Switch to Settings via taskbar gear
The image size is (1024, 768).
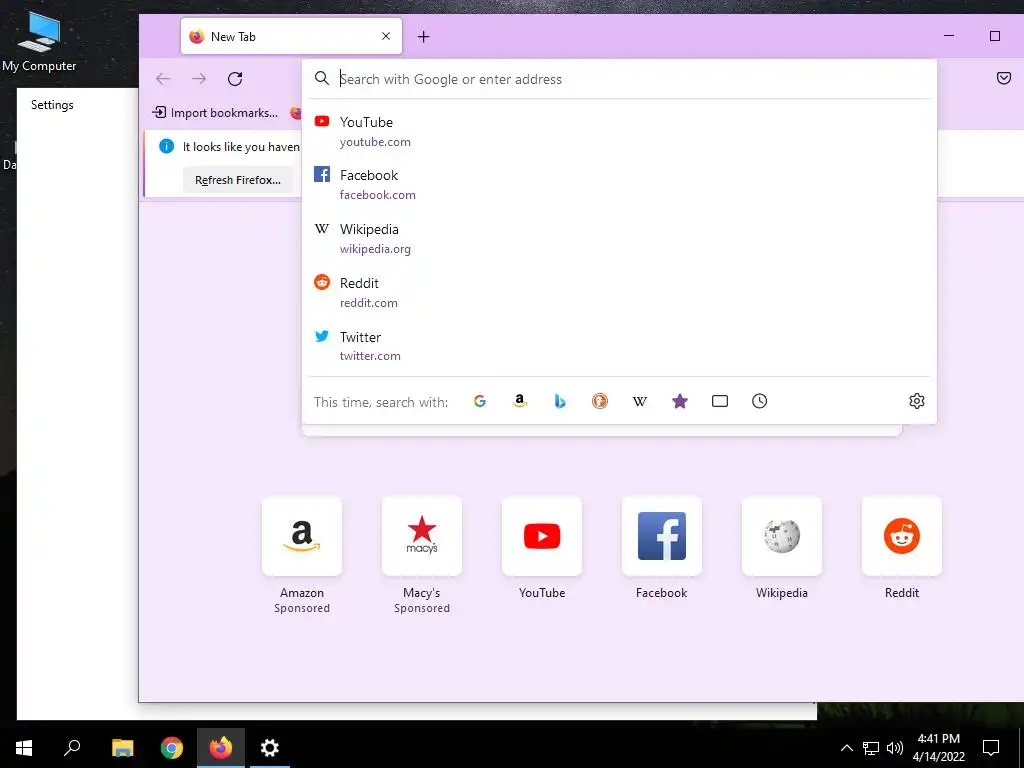click(270, 748)
